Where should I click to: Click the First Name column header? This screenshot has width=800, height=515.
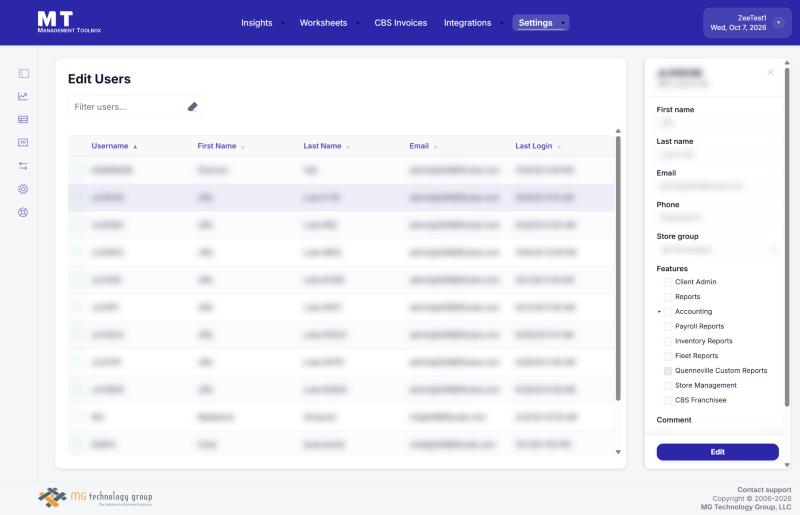[217, 146]
